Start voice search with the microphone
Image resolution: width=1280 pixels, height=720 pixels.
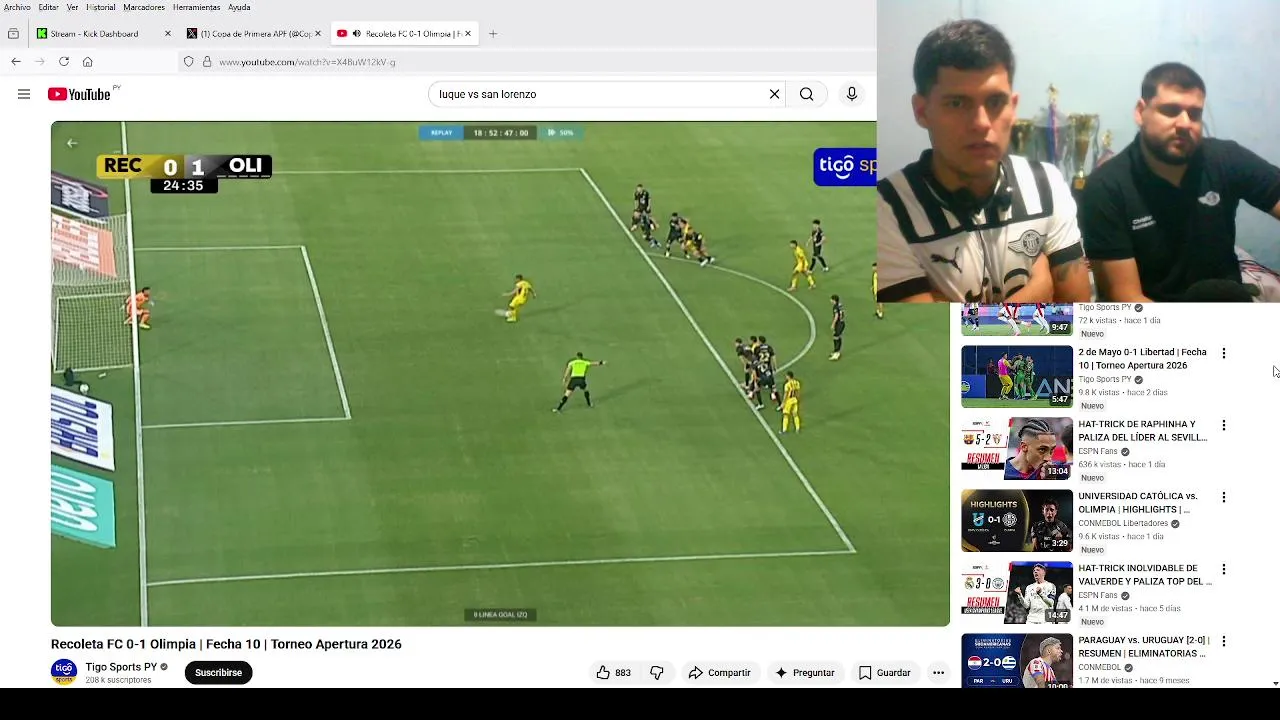pos(852,94)
